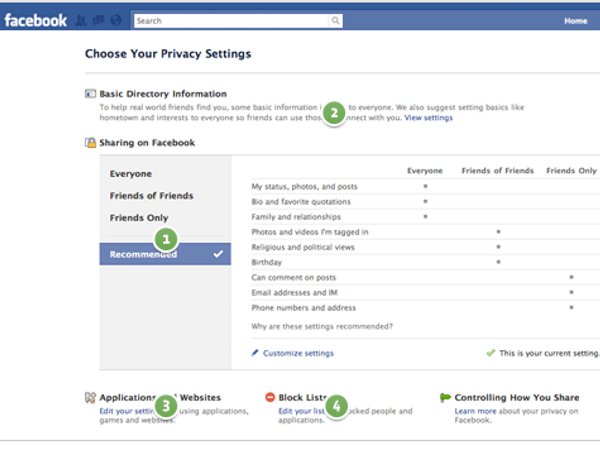Click the Controlling How You Share icon
Image resolution: width=600 pixels, height=450 pixels.
coord(446,397)
